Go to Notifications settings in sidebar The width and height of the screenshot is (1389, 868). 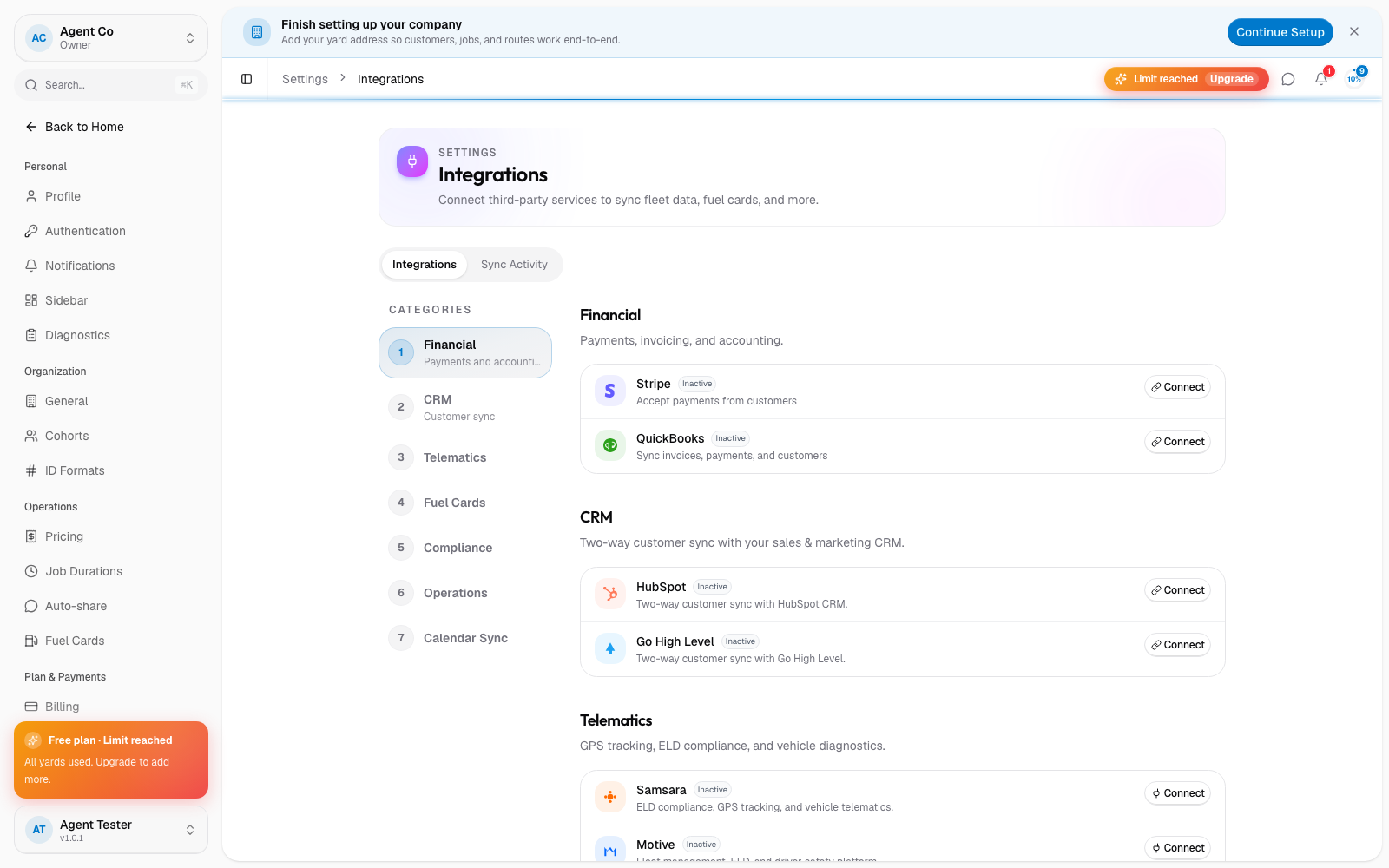coord(111,266)
